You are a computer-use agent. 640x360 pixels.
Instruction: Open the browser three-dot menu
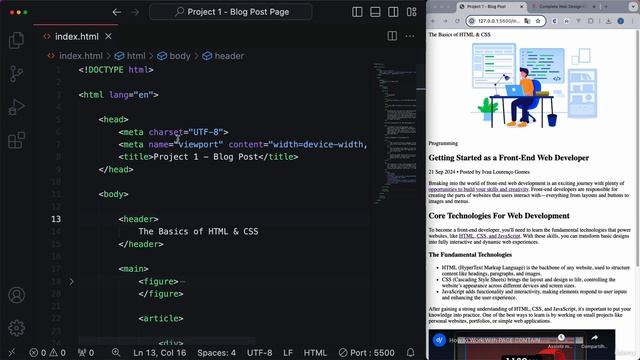click(633, 21)
